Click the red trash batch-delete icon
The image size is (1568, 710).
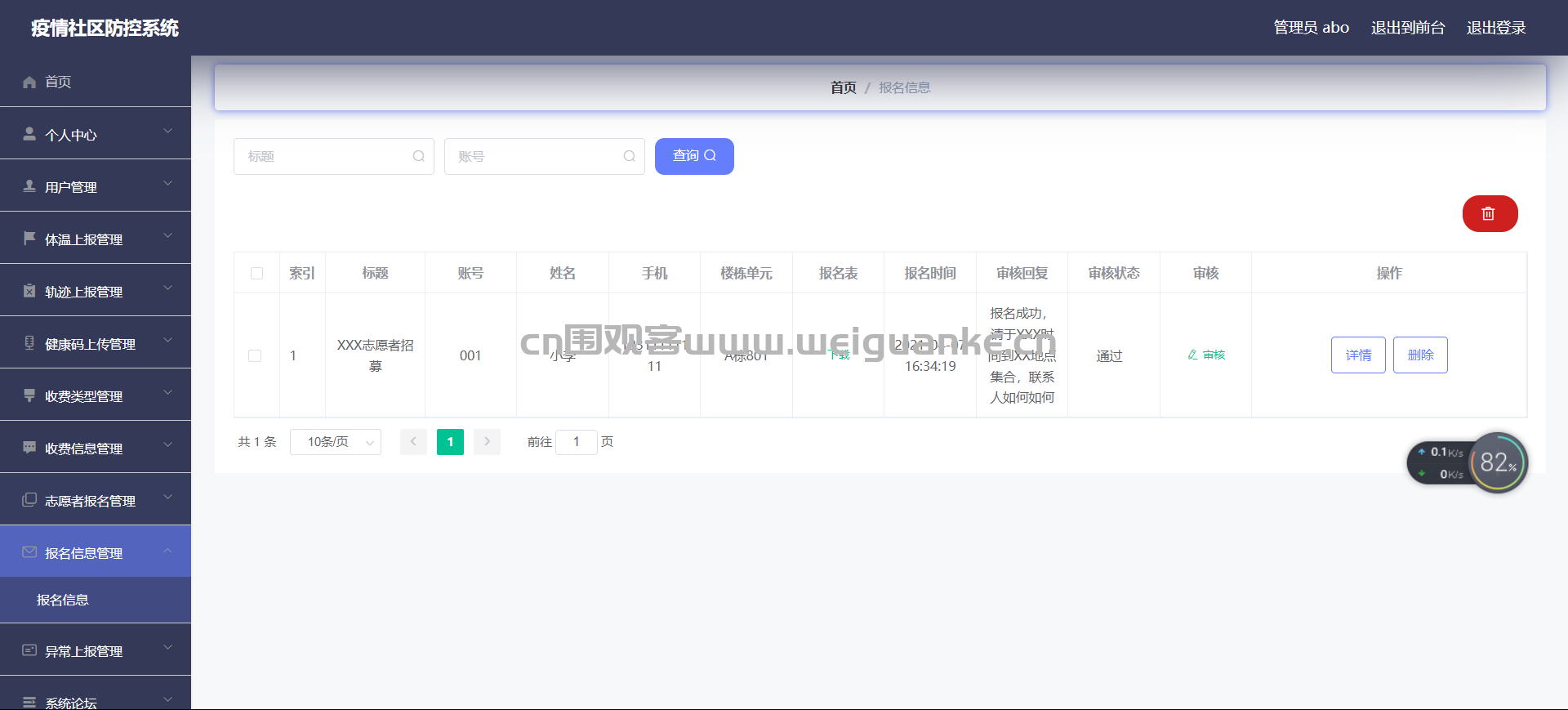pyautogui.click(x=1490, y=213)
